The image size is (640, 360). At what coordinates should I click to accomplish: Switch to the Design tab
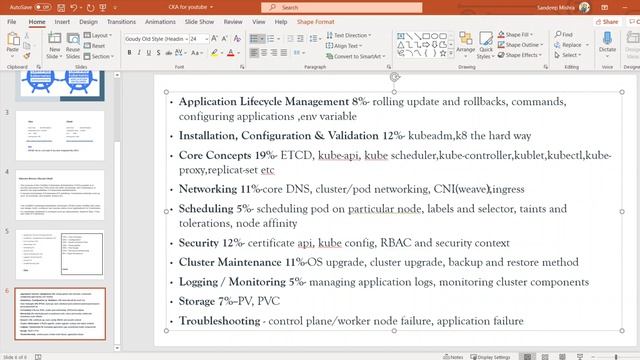[88, 22]
